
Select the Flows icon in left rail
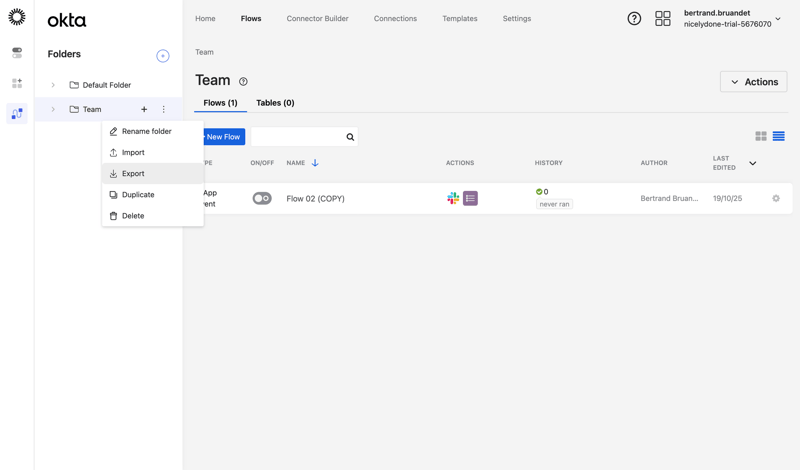point(17,113)
